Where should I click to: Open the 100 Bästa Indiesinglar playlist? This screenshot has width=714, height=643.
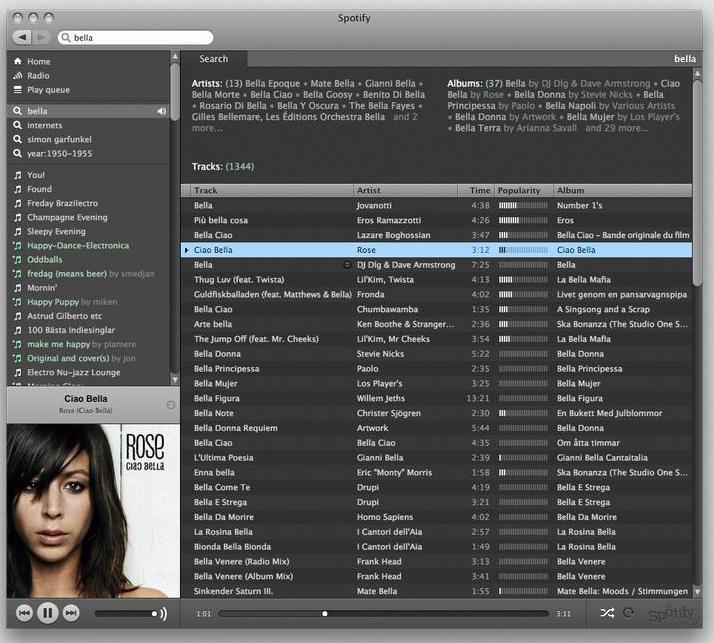coord(71,330)
